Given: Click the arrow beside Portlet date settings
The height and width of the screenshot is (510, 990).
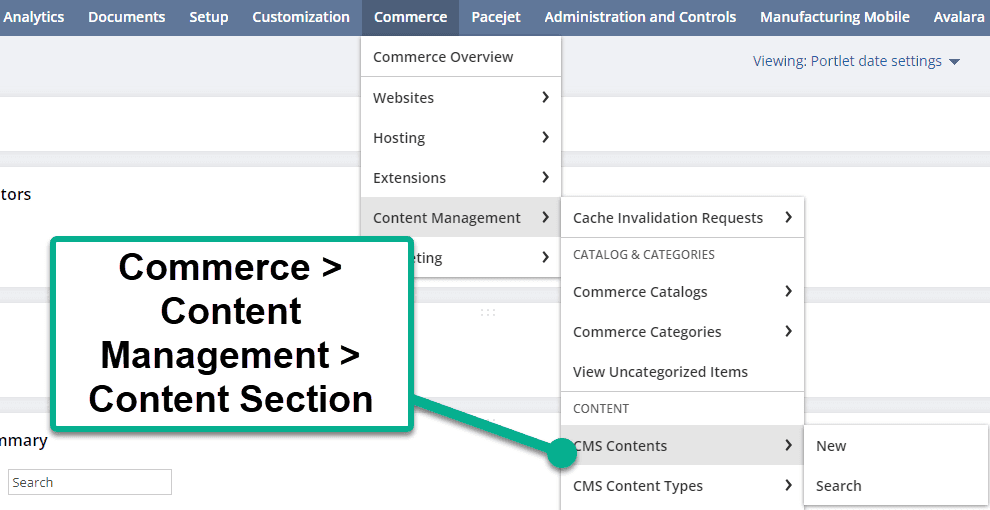Looking at the screenshot, I should (x=954, y=62).
